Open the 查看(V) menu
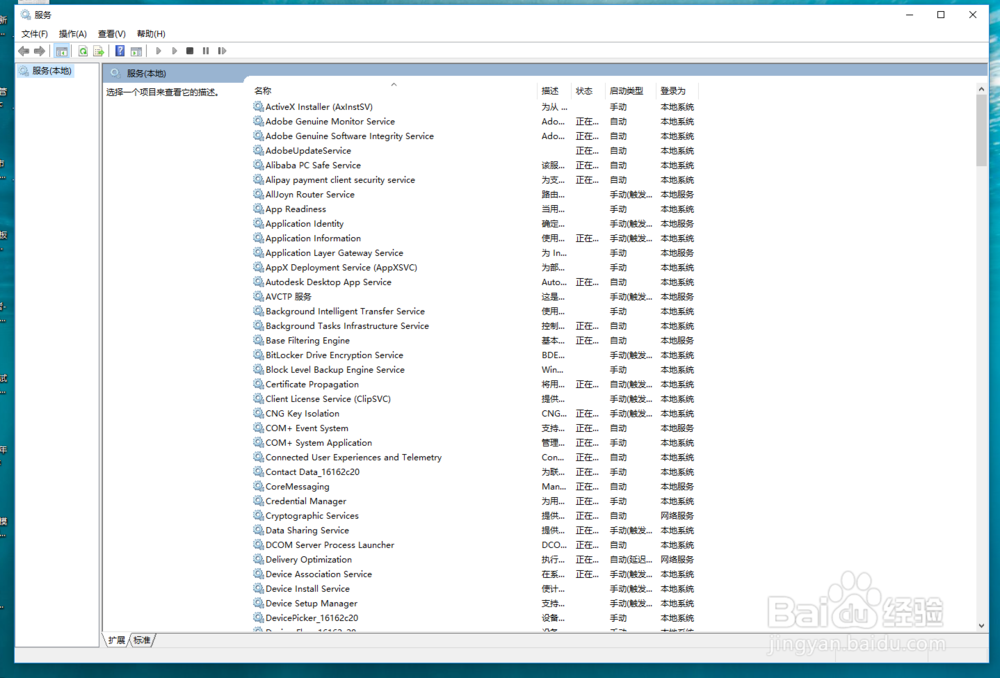The width and height of the screenshot is (1000, 678). pyautogui.click(x=111, y=33)
